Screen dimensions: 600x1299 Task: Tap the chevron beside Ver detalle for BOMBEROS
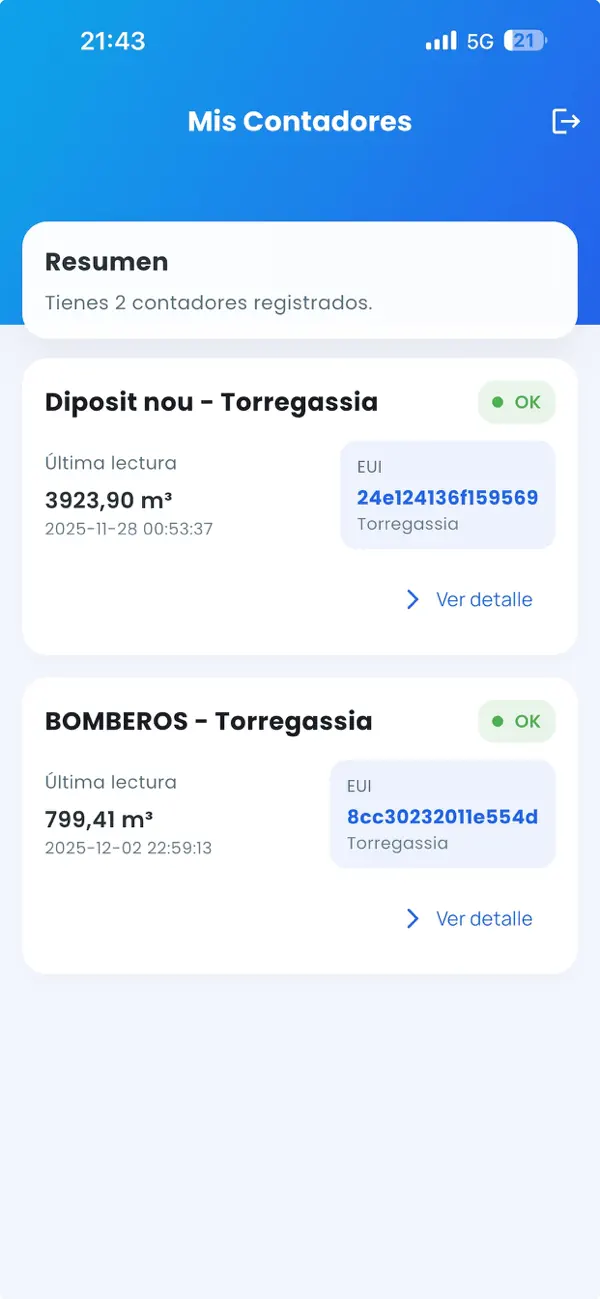[x=412, y=918]
